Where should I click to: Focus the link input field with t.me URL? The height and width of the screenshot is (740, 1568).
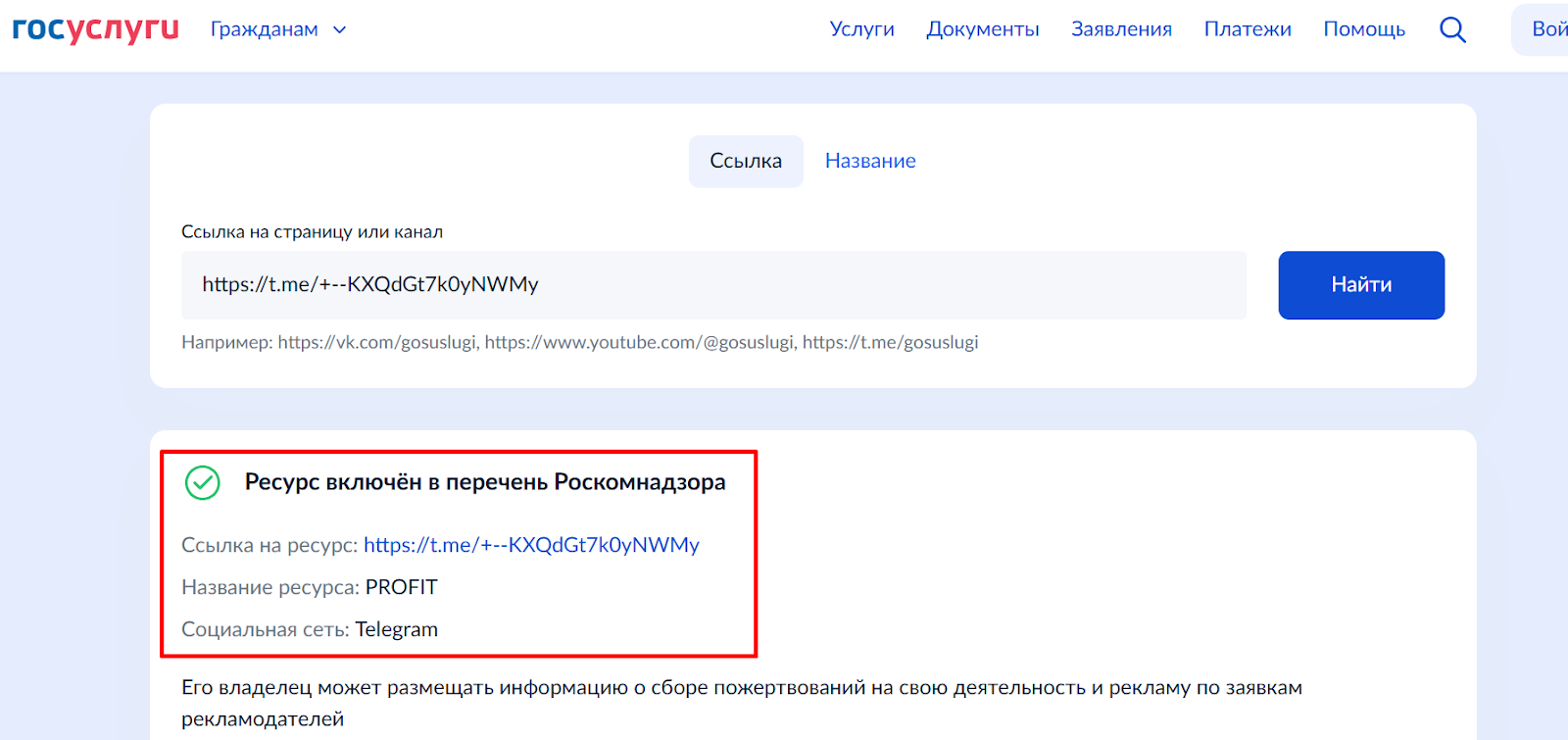click(x=713, y=285)
